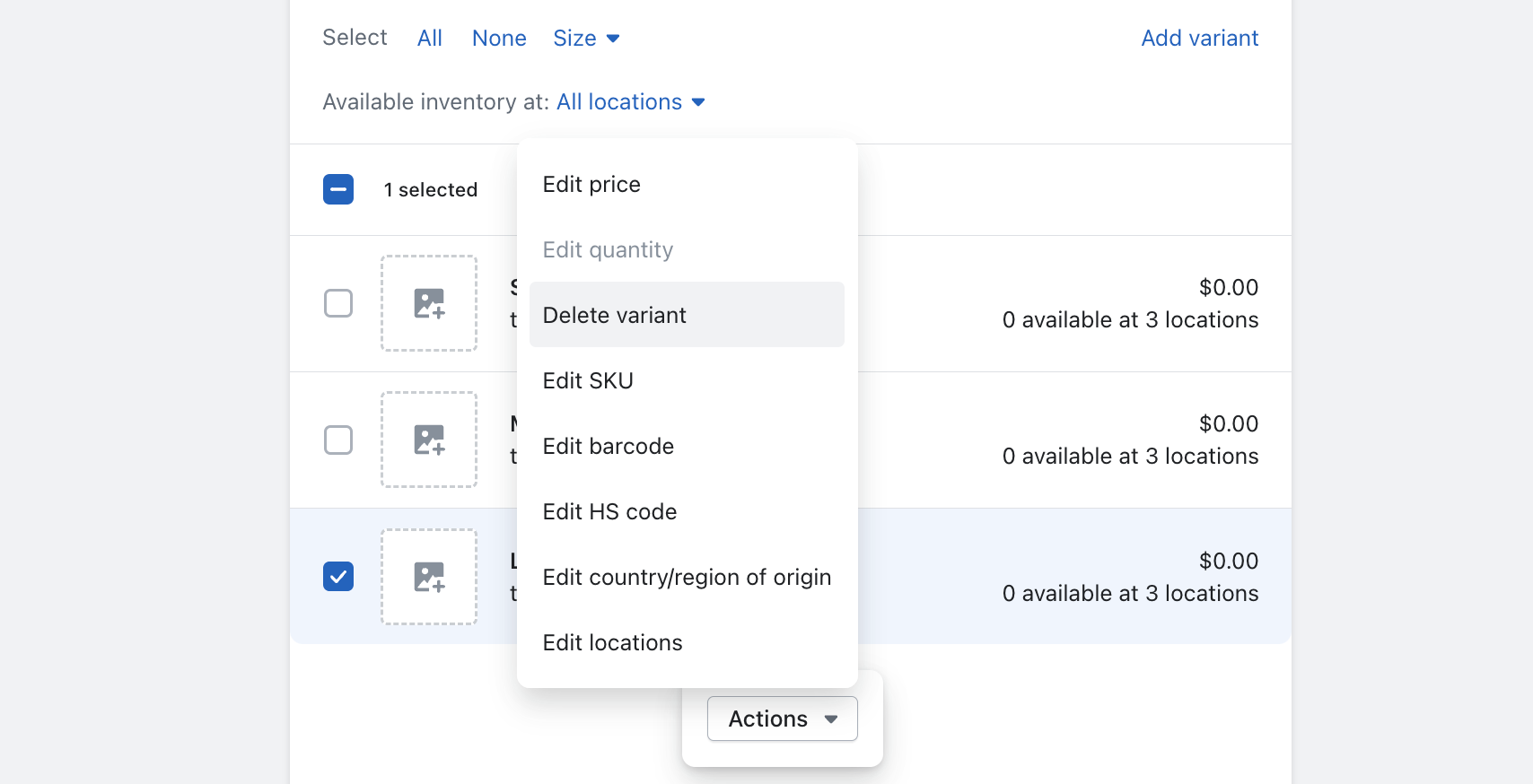Choose Edit price from menu
Screen dimensions: 1533x784
[591, 185]
